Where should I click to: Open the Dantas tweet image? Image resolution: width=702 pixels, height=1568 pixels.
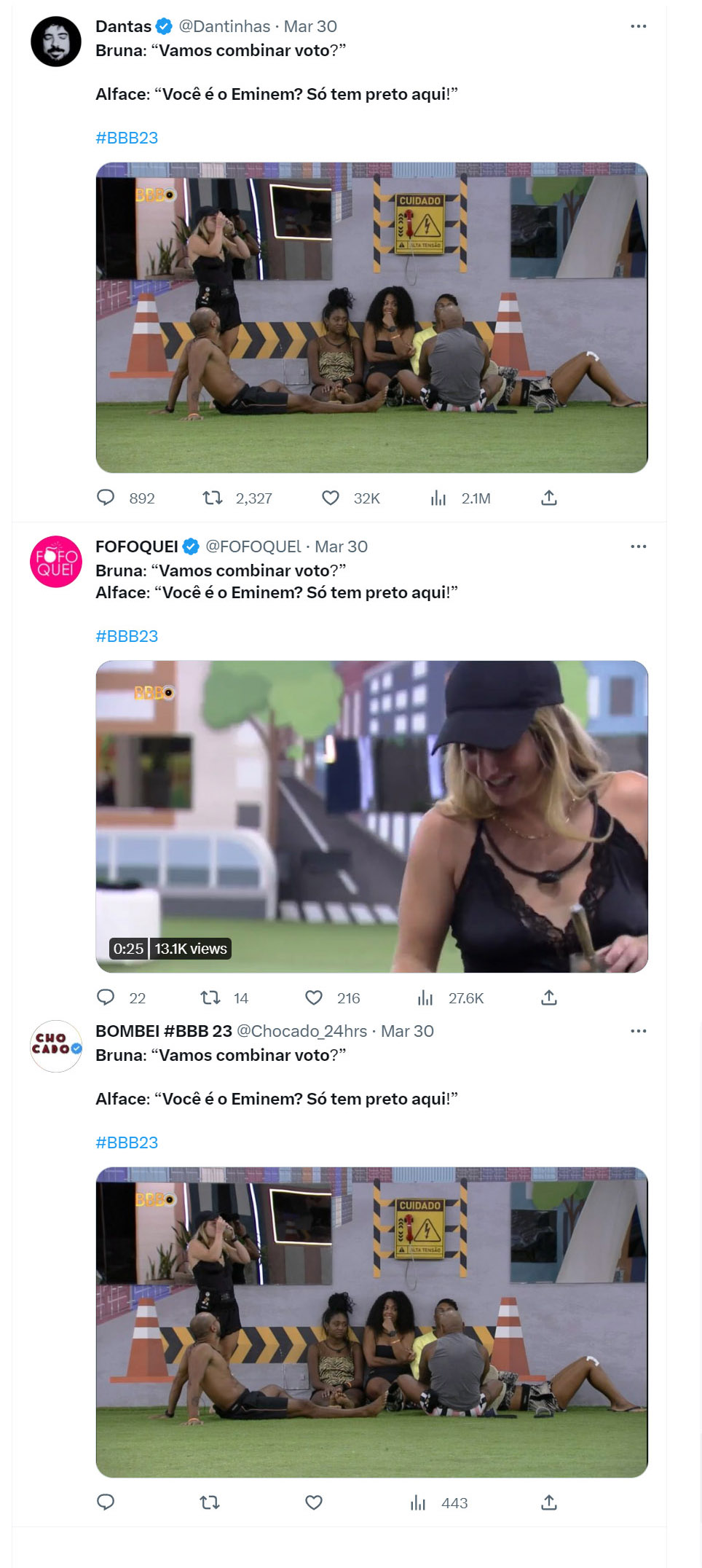click(371, 318)
